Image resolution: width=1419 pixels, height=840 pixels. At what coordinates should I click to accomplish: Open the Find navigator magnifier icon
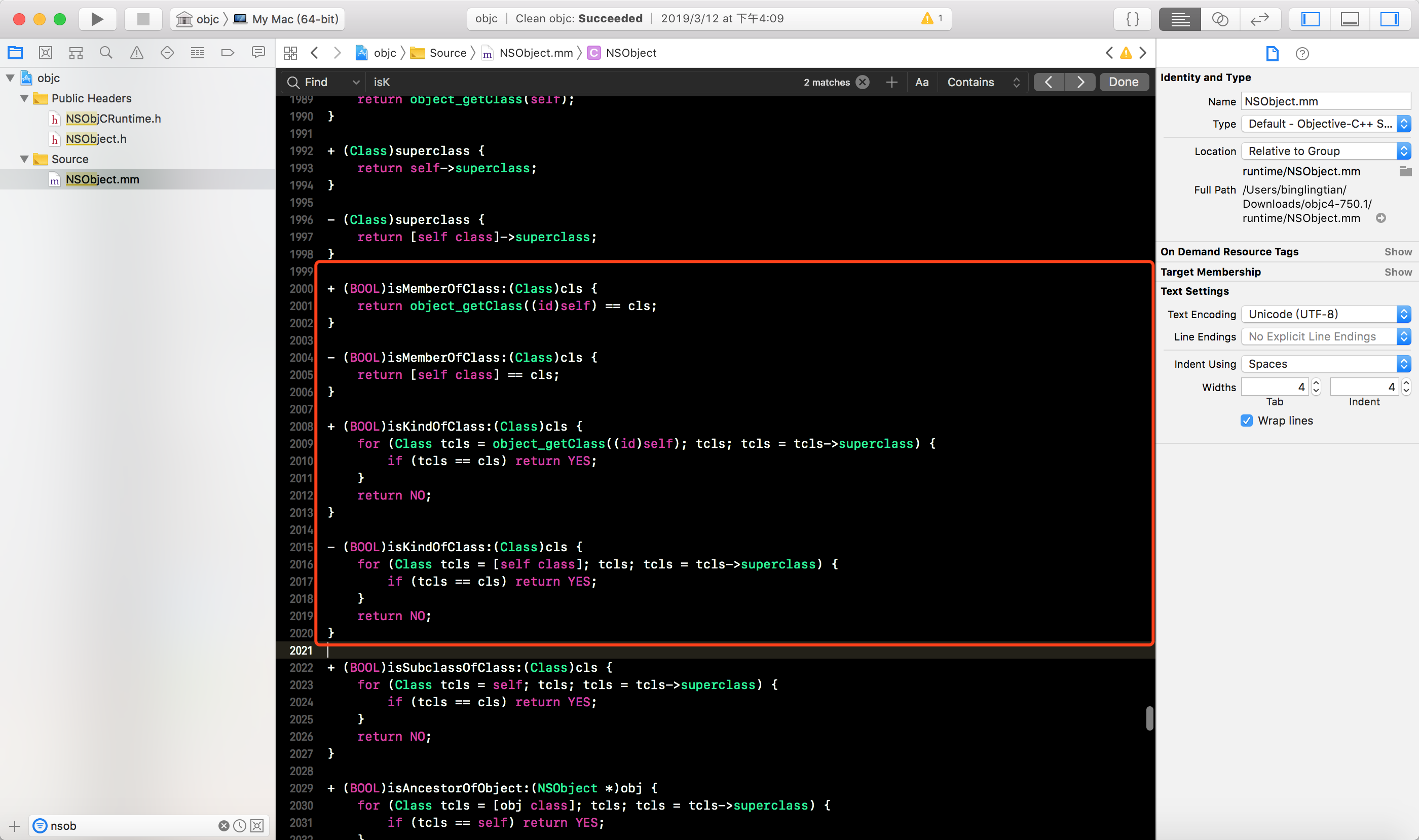tap(106, 53)
